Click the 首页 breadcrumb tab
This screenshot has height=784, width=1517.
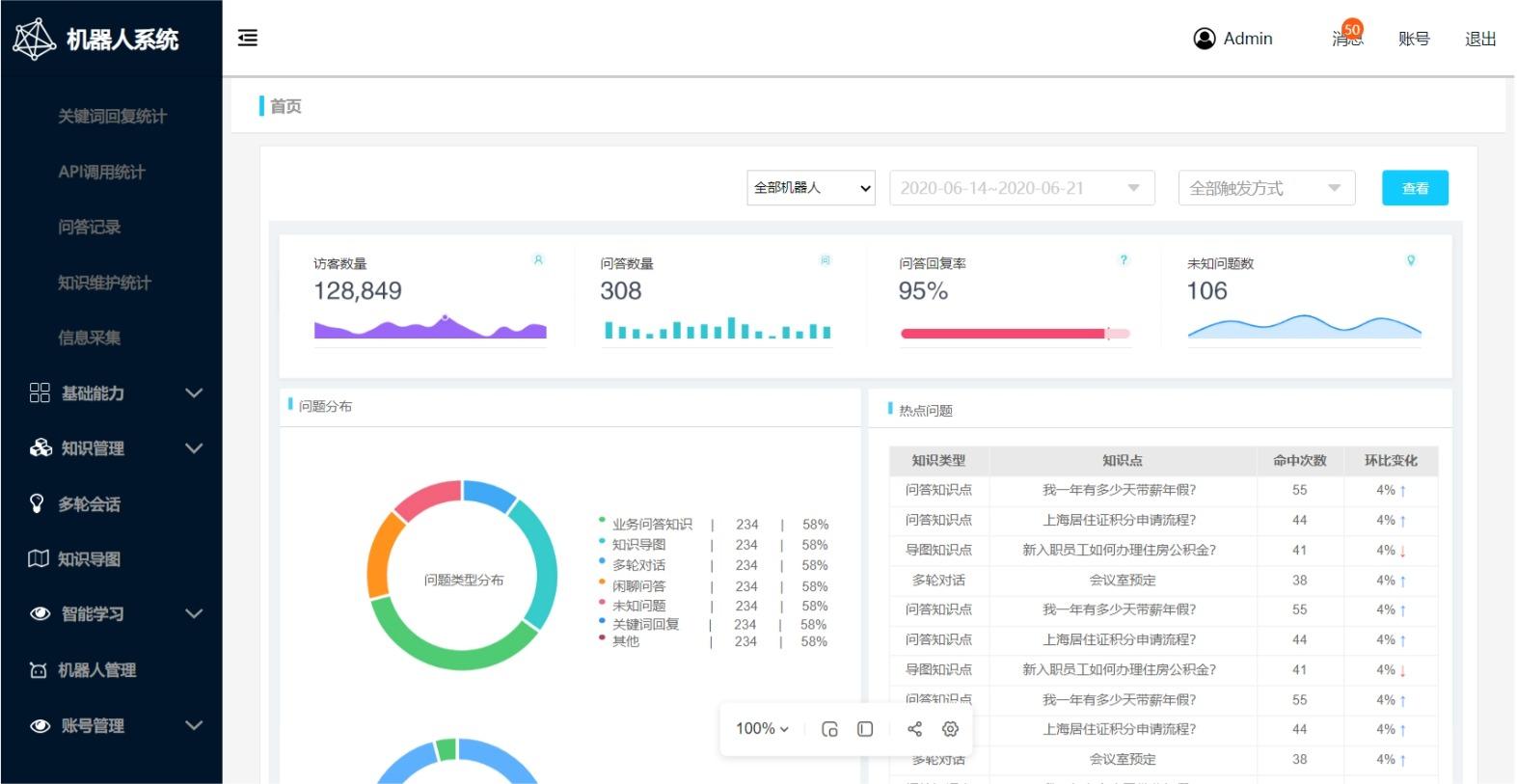coord(285,106)
